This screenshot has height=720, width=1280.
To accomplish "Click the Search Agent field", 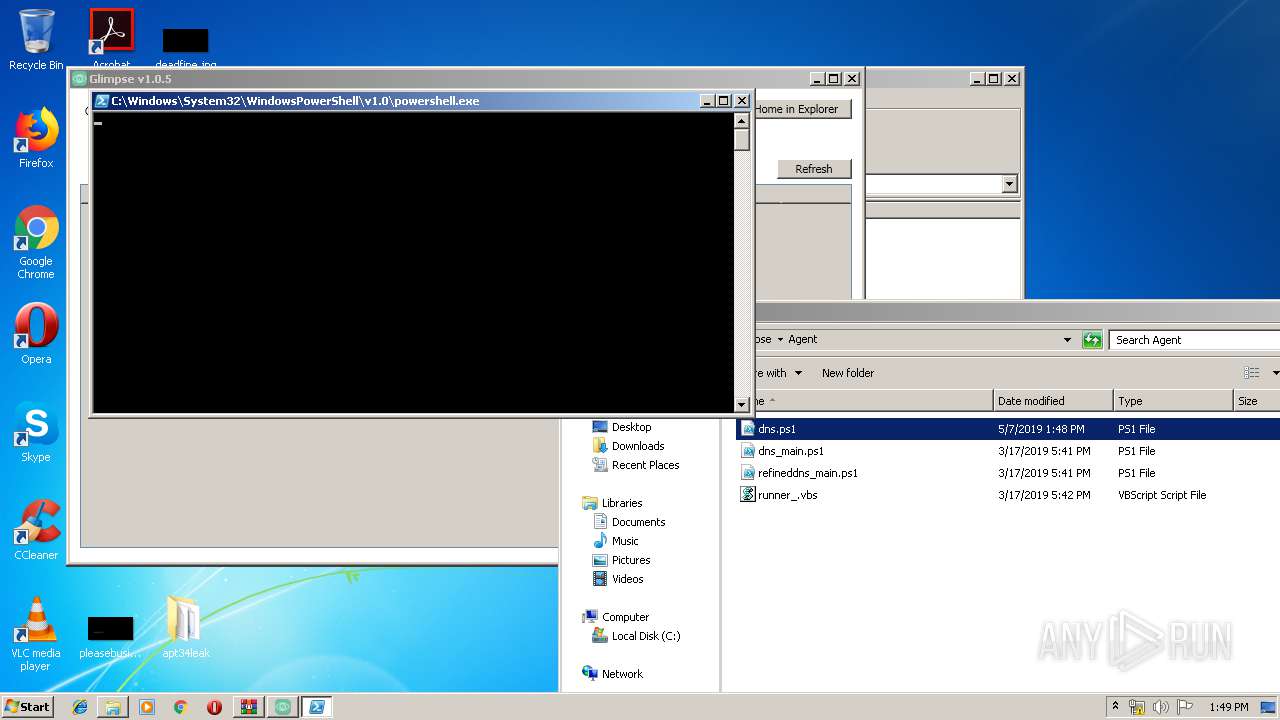I will [x=1194, y=340].
